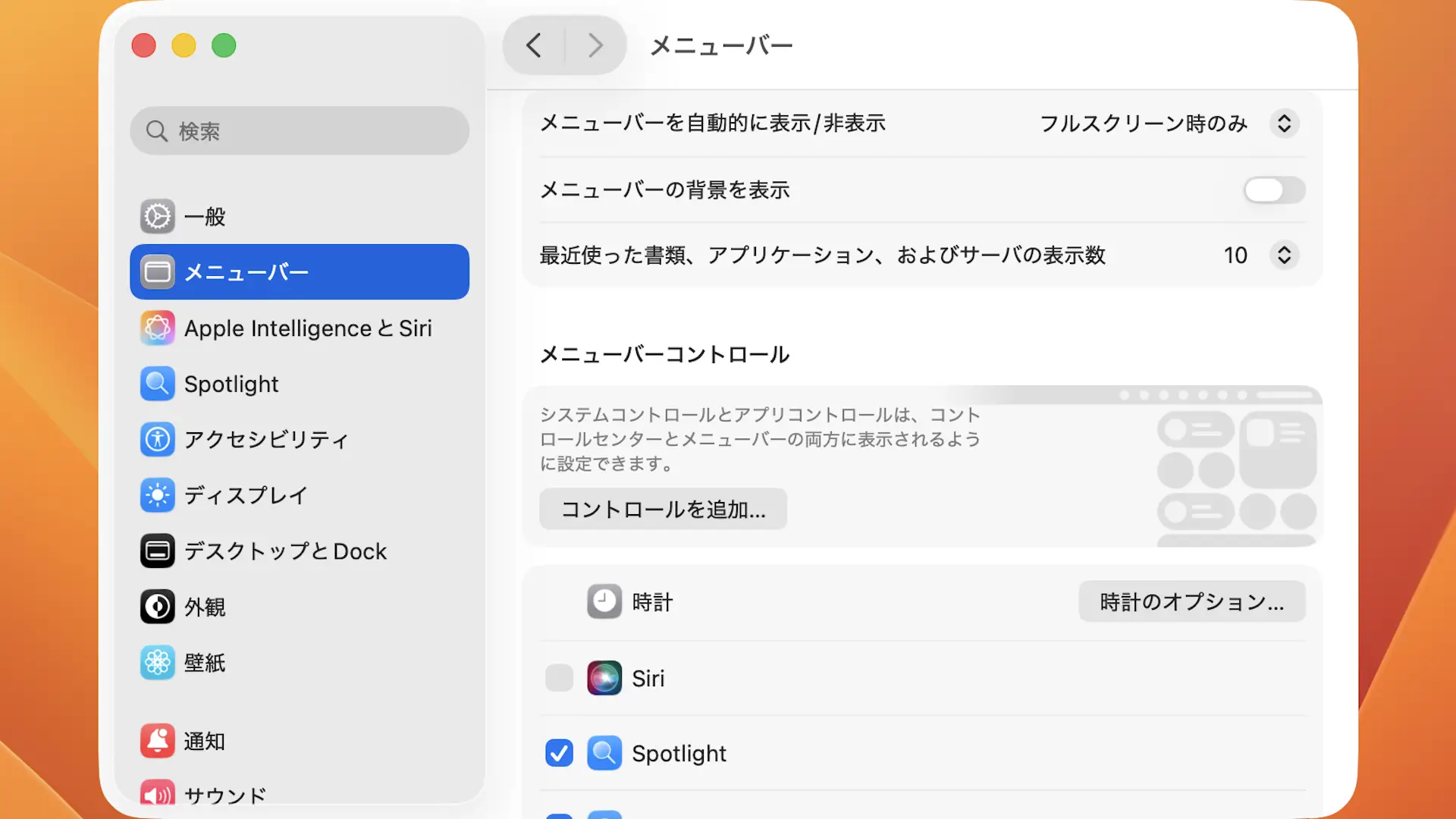Enable the Siri menu bar checkbox
Viewport: 1456px width, 819px height.
coord(560,678)
